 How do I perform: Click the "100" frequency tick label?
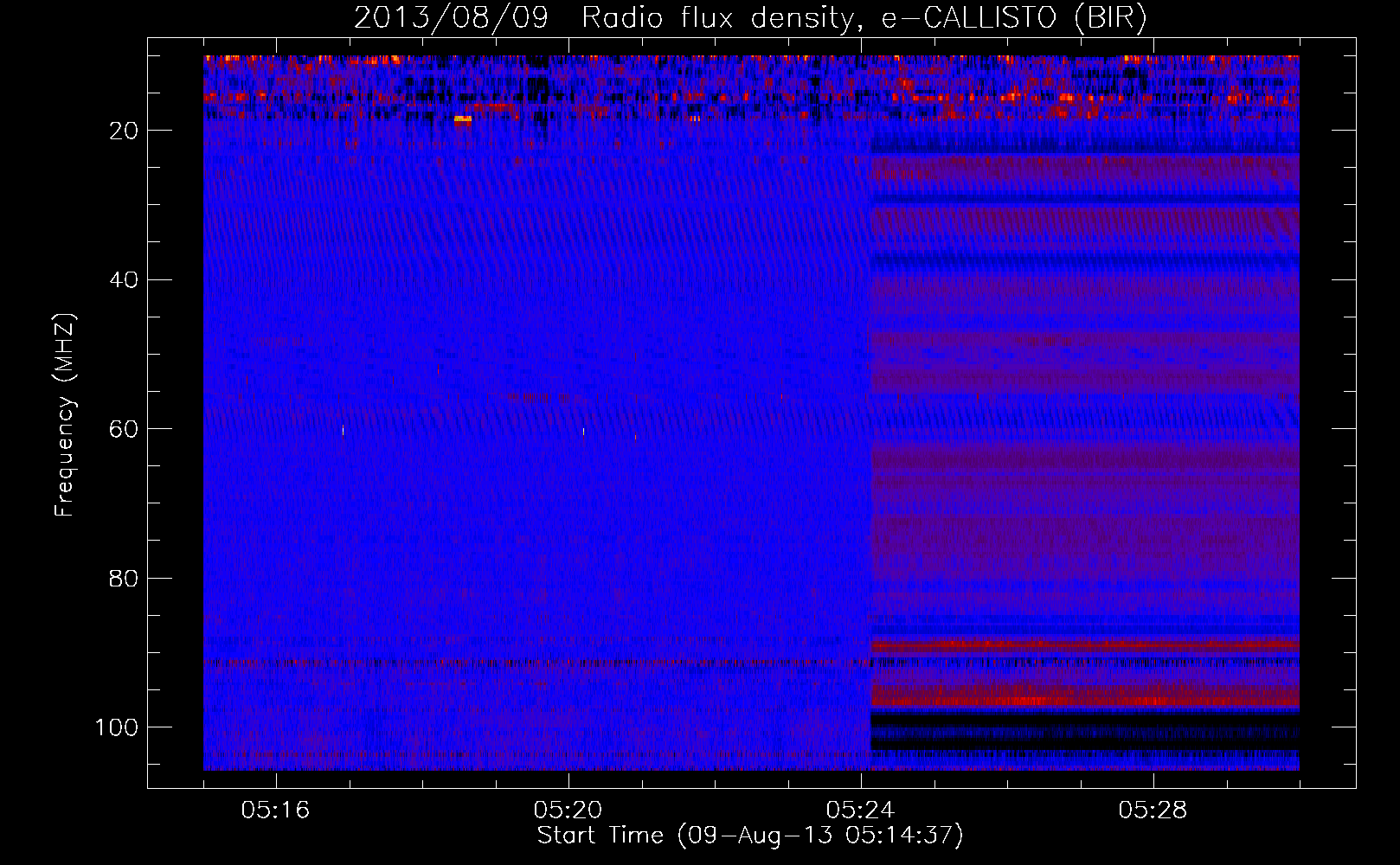[x=117, y=727]
